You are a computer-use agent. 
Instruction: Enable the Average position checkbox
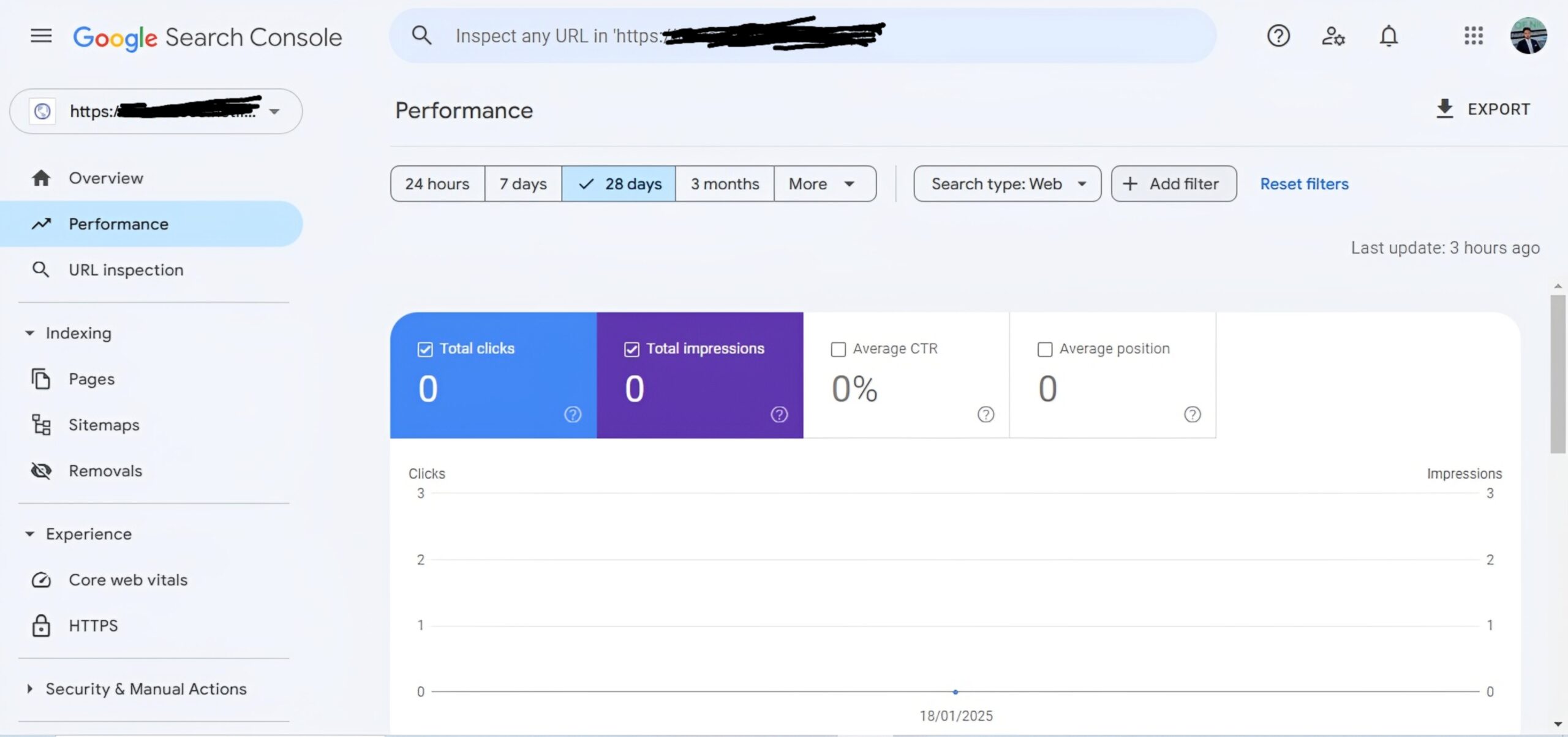tap(1044, 349)
